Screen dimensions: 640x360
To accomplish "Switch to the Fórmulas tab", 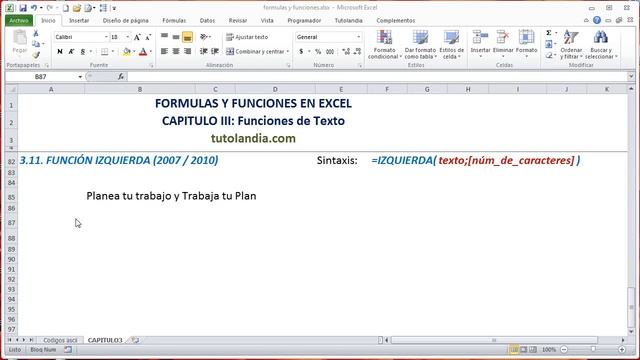I will (174, 20).
